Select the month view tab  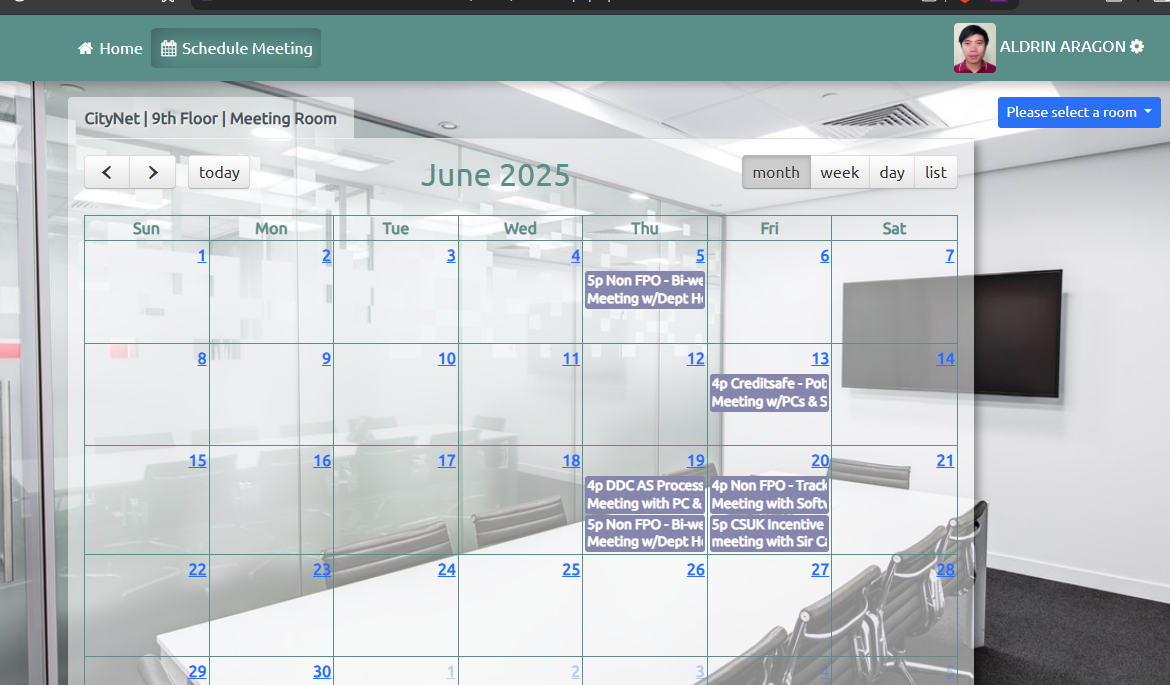pos(776,172)
